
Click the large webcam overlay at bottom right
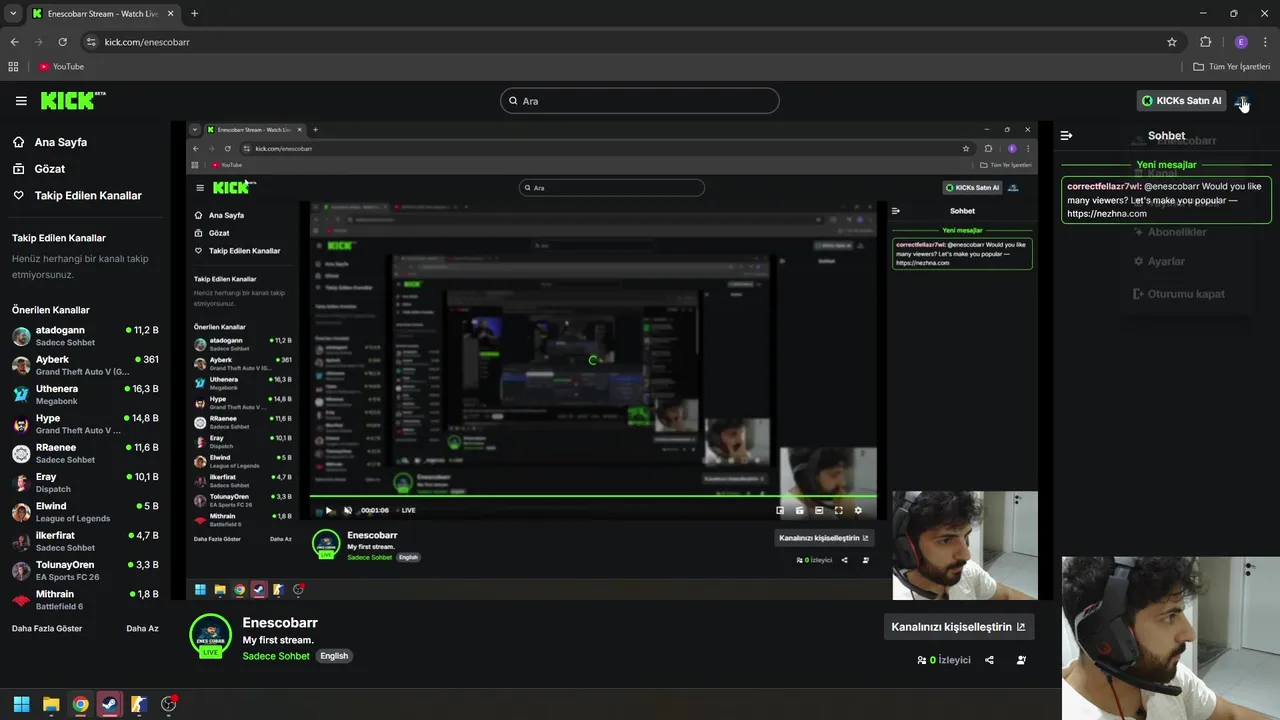(1171, 638)
